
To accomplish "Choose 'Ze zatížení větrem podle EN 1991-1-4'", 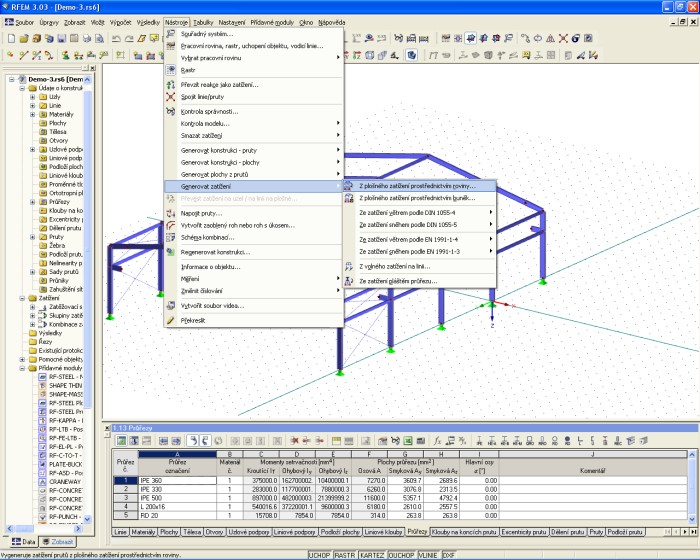I will (419, 239).
